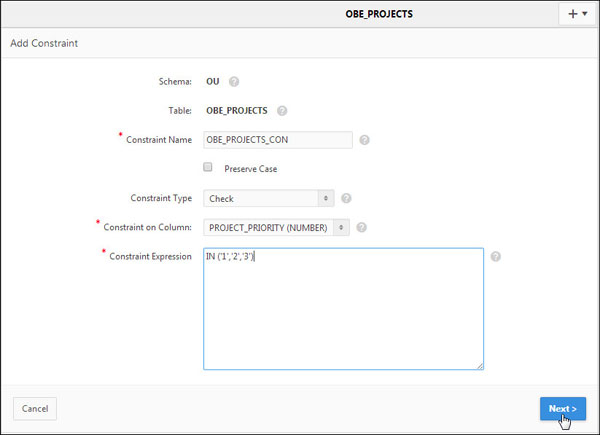The width and height of the screenshot is (600, 435).
Task: Open help for Constraint on Column
Action: pos(361,227)
